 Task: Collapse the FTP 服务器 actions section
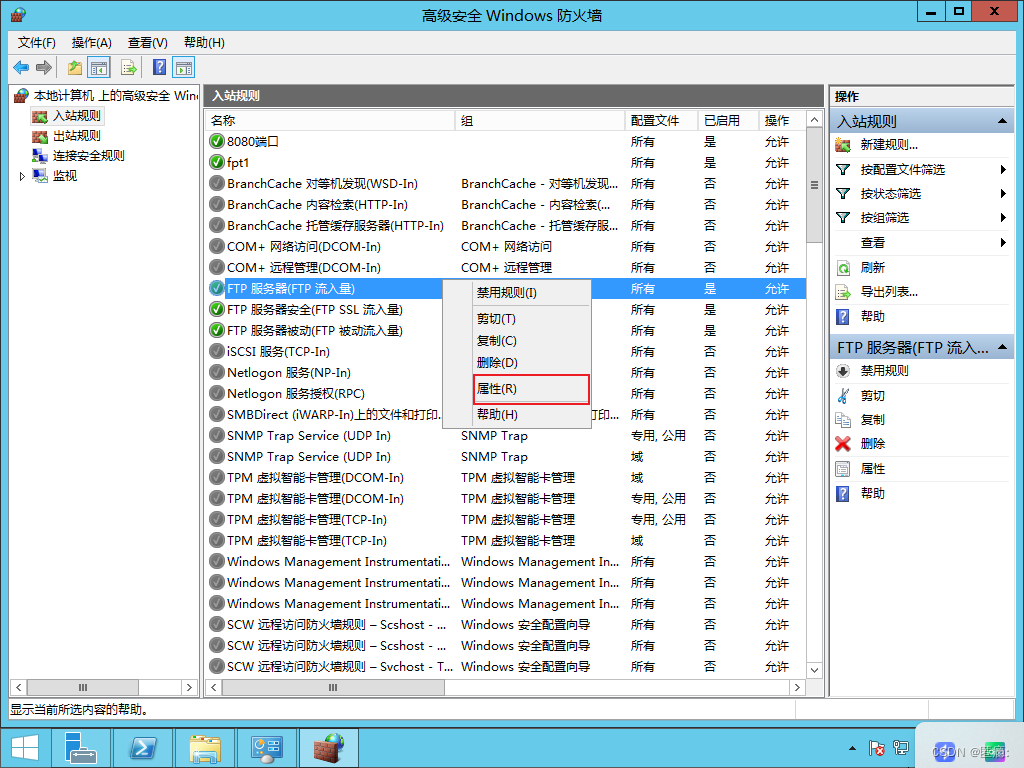pos(1002,347)
